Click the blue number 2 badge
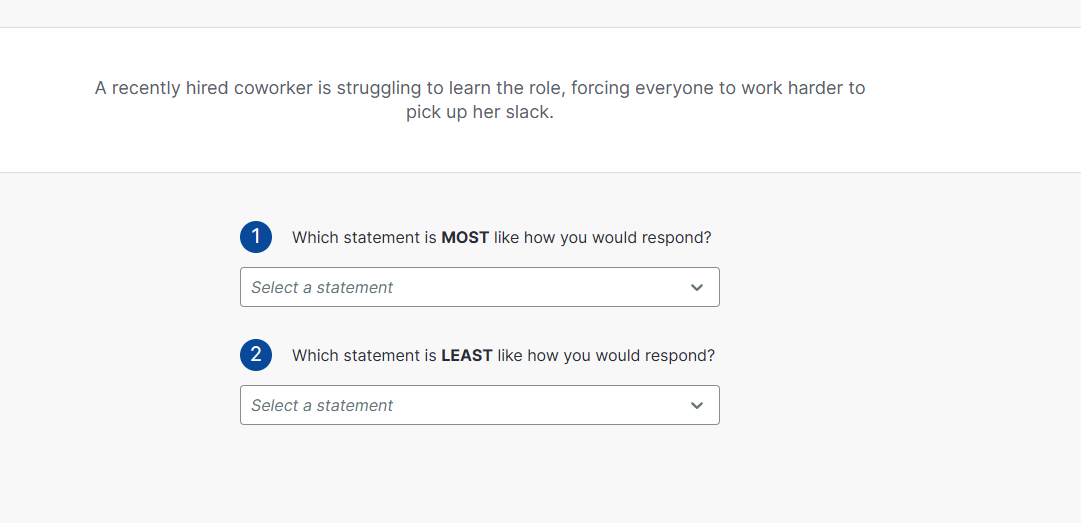 click(x=256, y=355)
